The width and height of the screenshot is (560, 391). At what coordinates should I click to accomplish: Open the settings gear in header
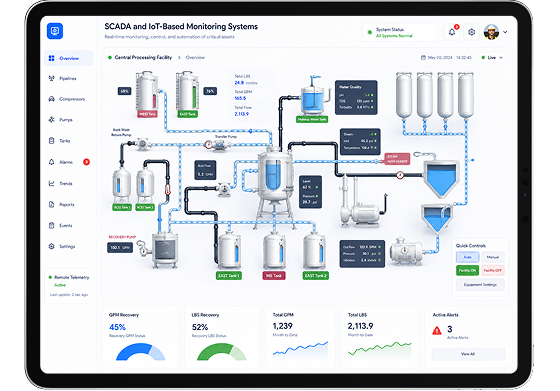(x=471, y=32)
